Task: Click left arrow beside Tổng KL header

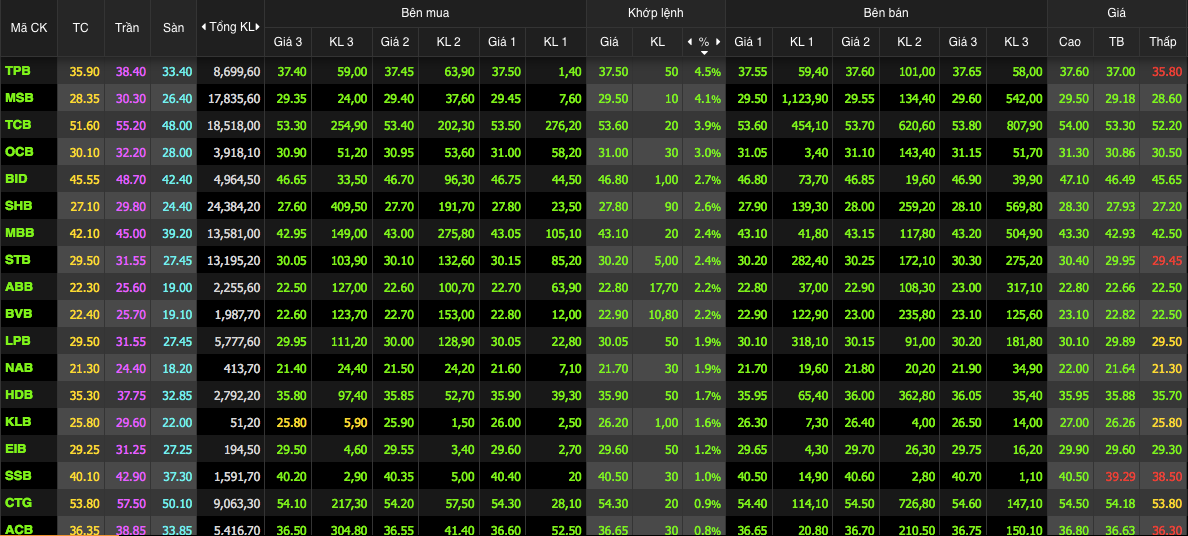Action: click(204, 27)
